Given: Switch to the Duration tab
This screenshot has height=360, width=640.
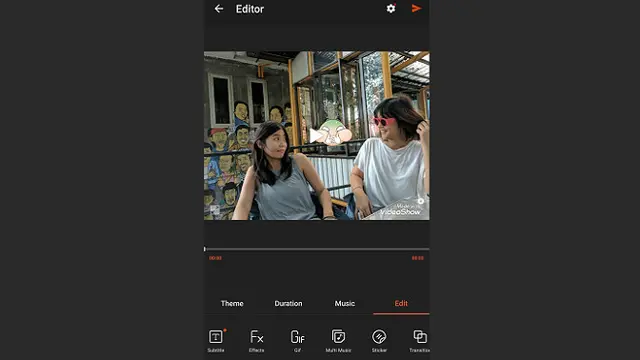Looking at the screenshot, I should 288,303.
